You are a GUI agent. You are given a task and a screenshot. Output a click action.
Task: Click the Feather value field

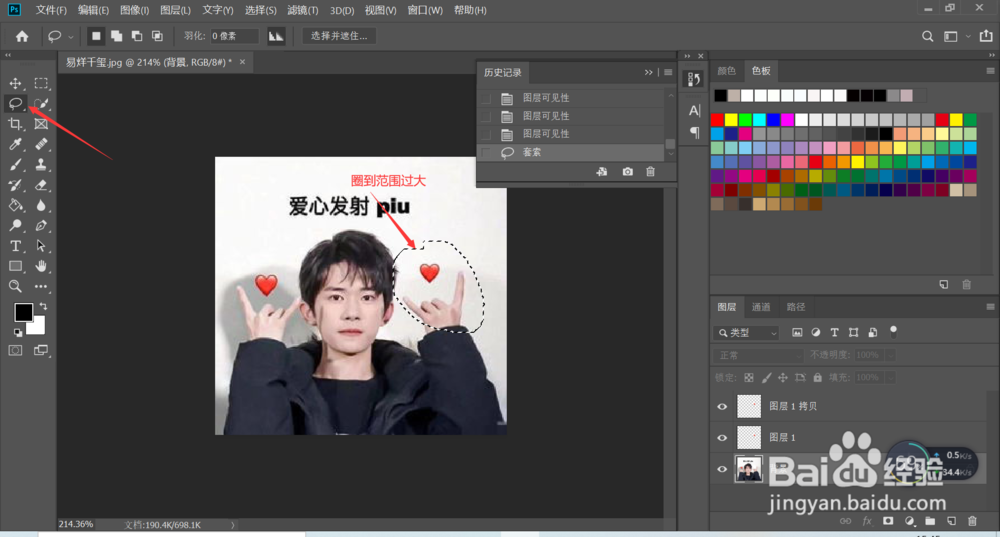pyautogui.click(x=234, y=36)
